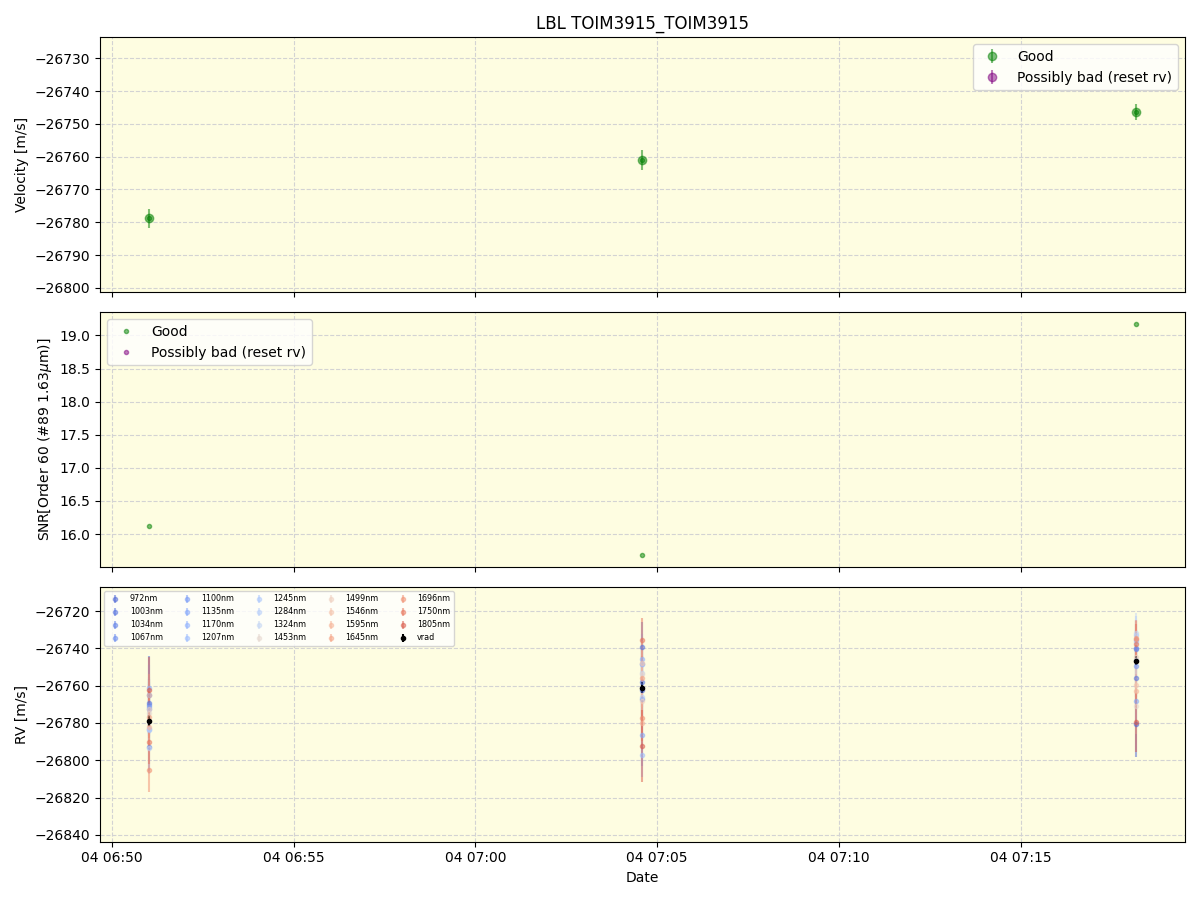
Task: Click the 1499nm wavelength legend symbol
Action: click(330, 598)
